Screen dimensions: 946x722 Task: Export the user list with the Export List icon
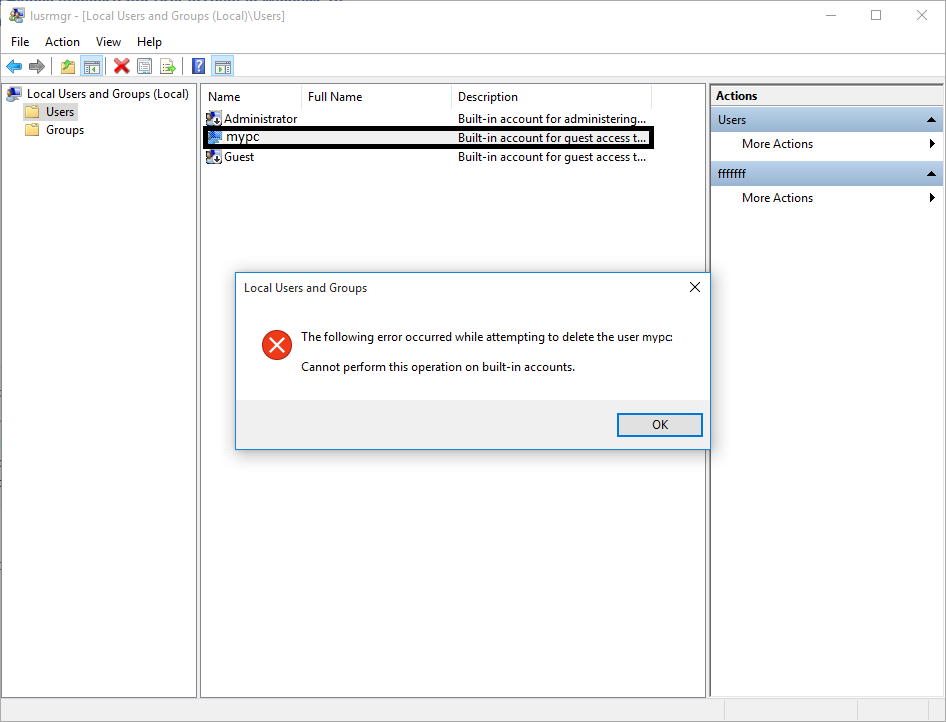click(x=168, y=66)
